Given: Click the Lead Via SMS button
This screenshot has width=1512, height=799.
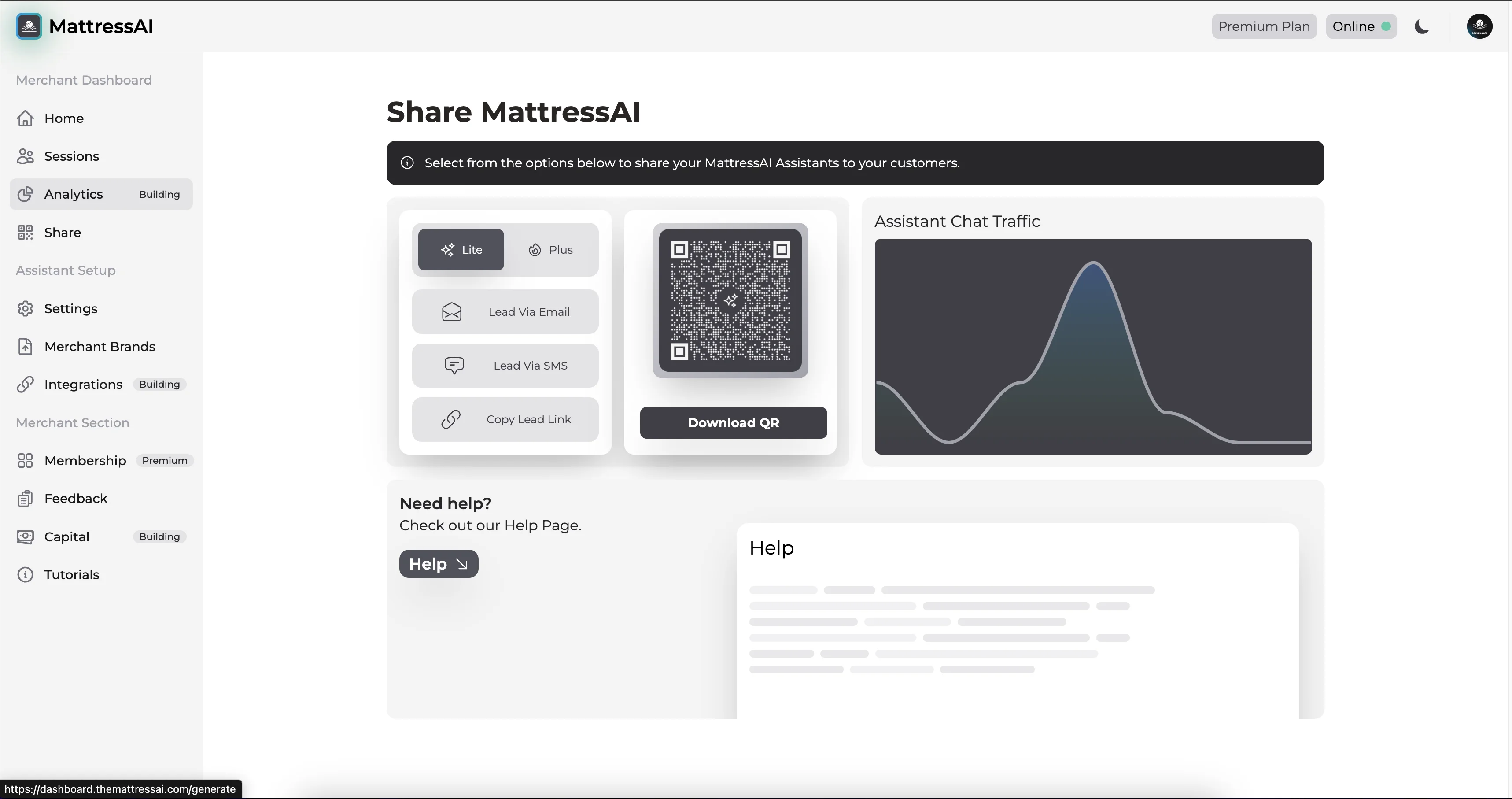Looking at the screenshot, I should [x=505, y=365].
